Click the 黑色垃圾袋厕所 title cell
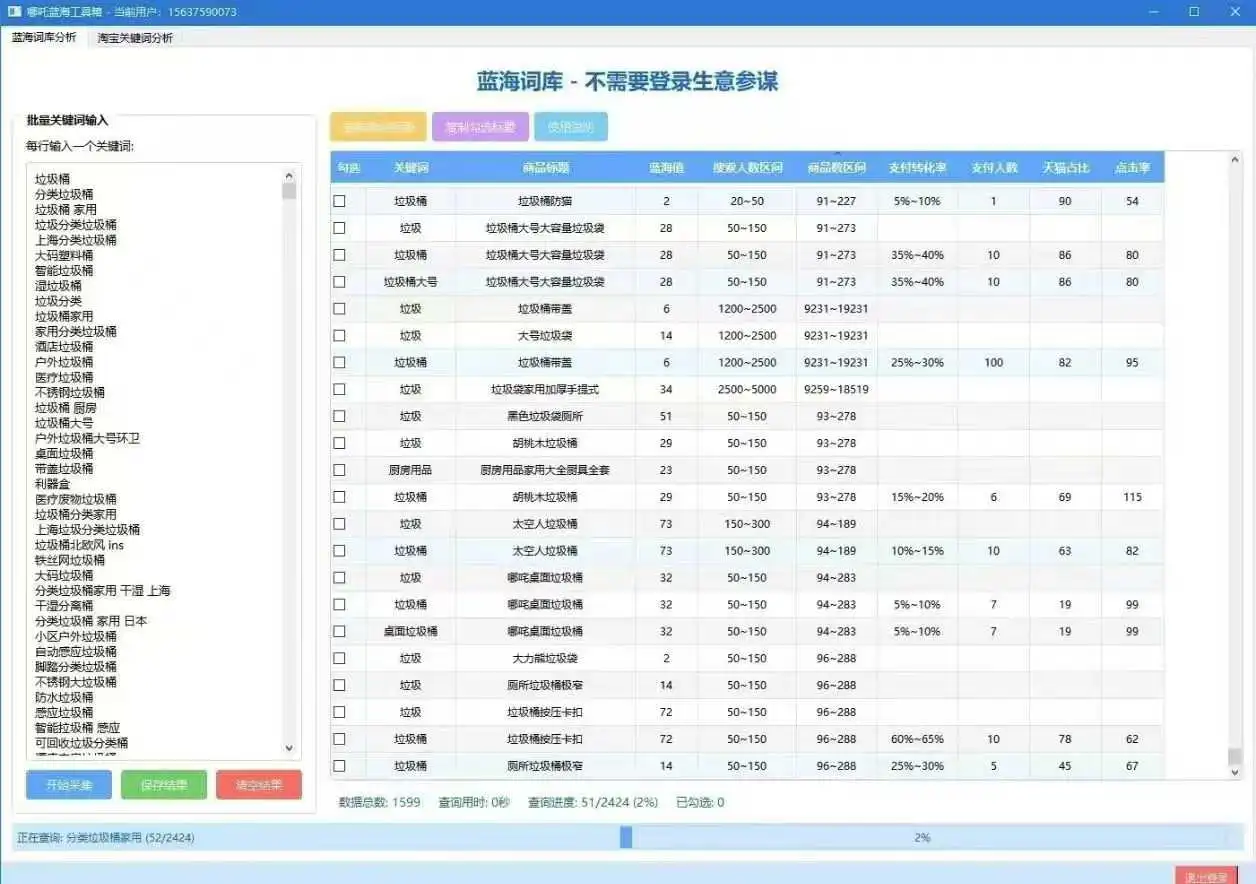Image resolution: width=1256 pixels, height=884 pixels. pos(545,416)
